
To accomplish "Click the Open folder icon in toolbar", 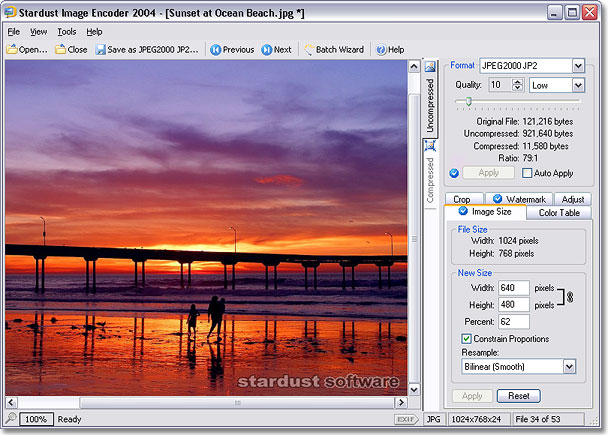I will pyautogui.click(x=12, y=50).
